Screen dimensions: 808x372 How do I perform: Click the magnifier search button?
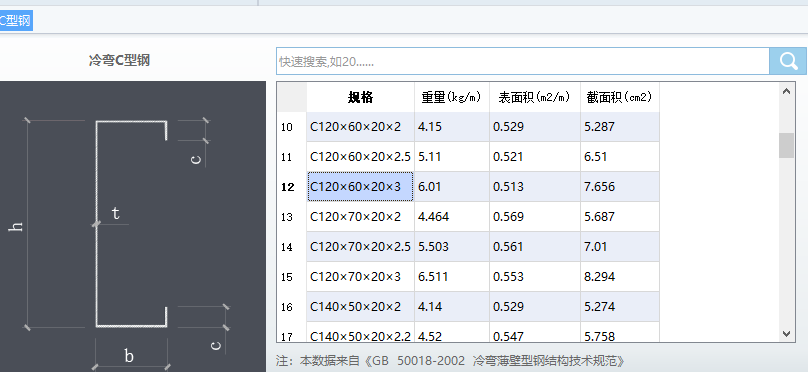(x=787, y=61)
